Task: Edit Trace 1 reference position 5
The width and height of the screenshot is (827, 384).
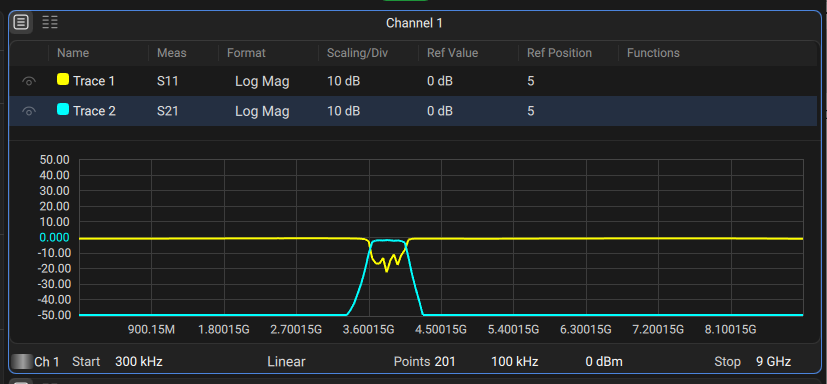Action: 531,81
